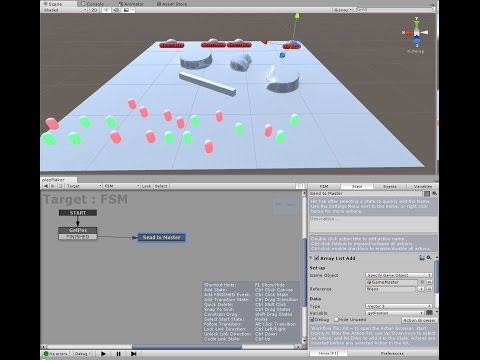Select the GetPos state
Image resolution: width=480 pixels, height=360 pixels.
coord(78,230)
